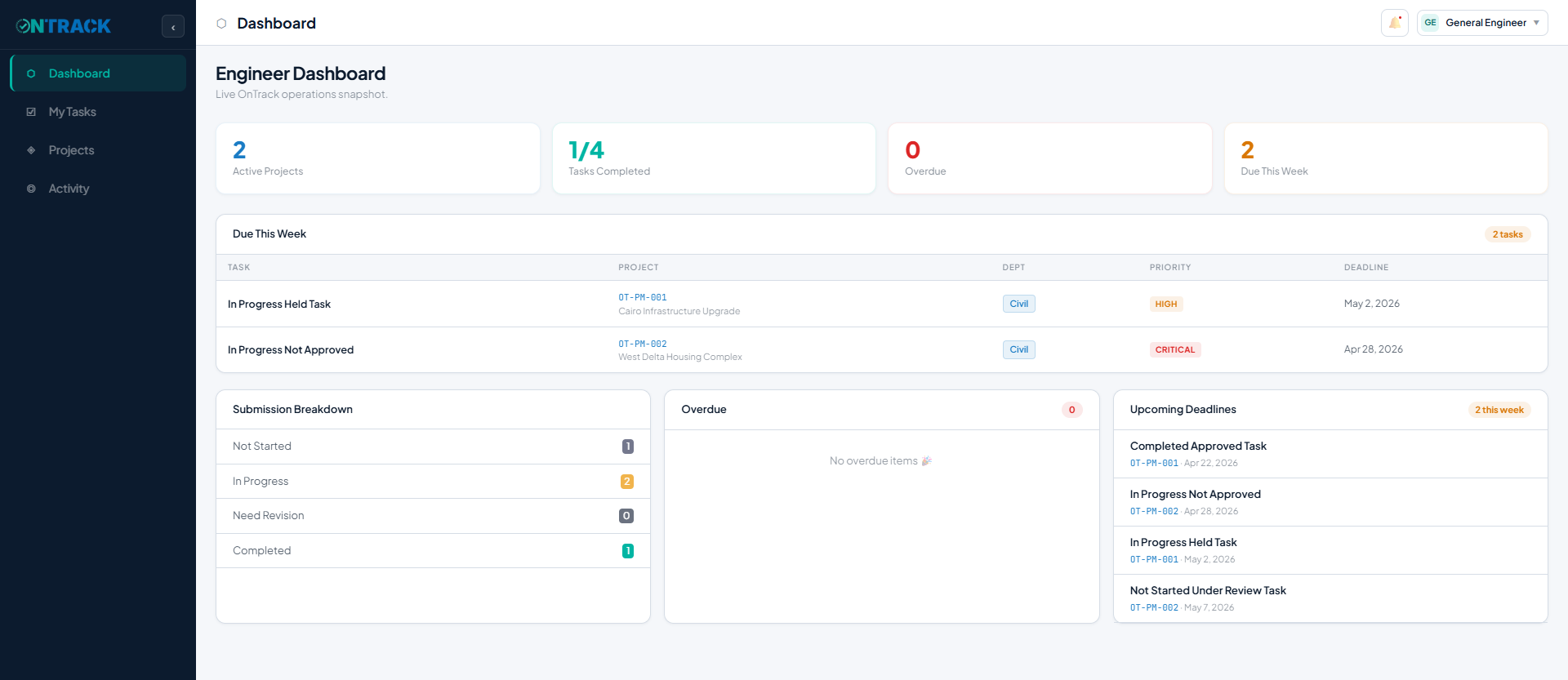Click the hexagon icon beside the Dashboard title
The width and height of the screenshot is (1568, 680).
221,24
